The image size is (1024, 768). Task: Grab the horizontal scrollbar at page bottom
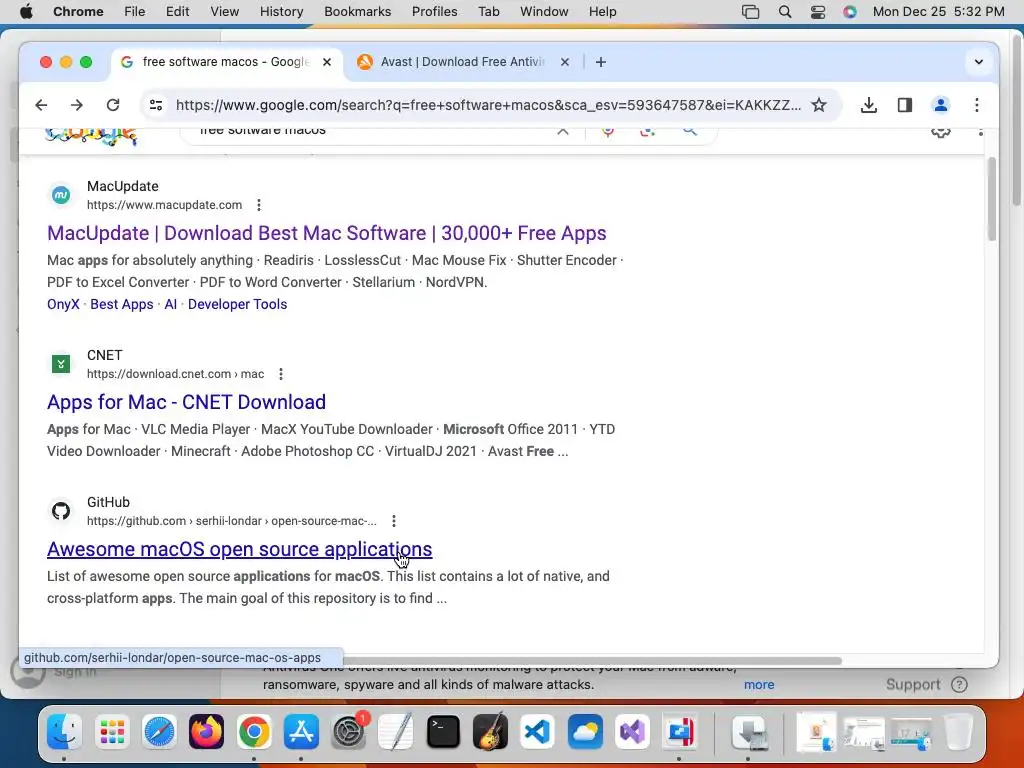(x=591, y=660)
